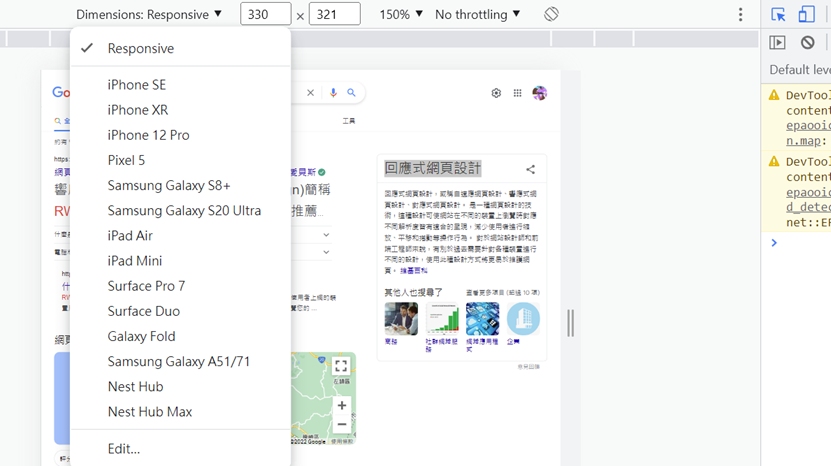The image size is (831, 466).
Task: Activate the inspect element selector icon
Action: point(778,14)
